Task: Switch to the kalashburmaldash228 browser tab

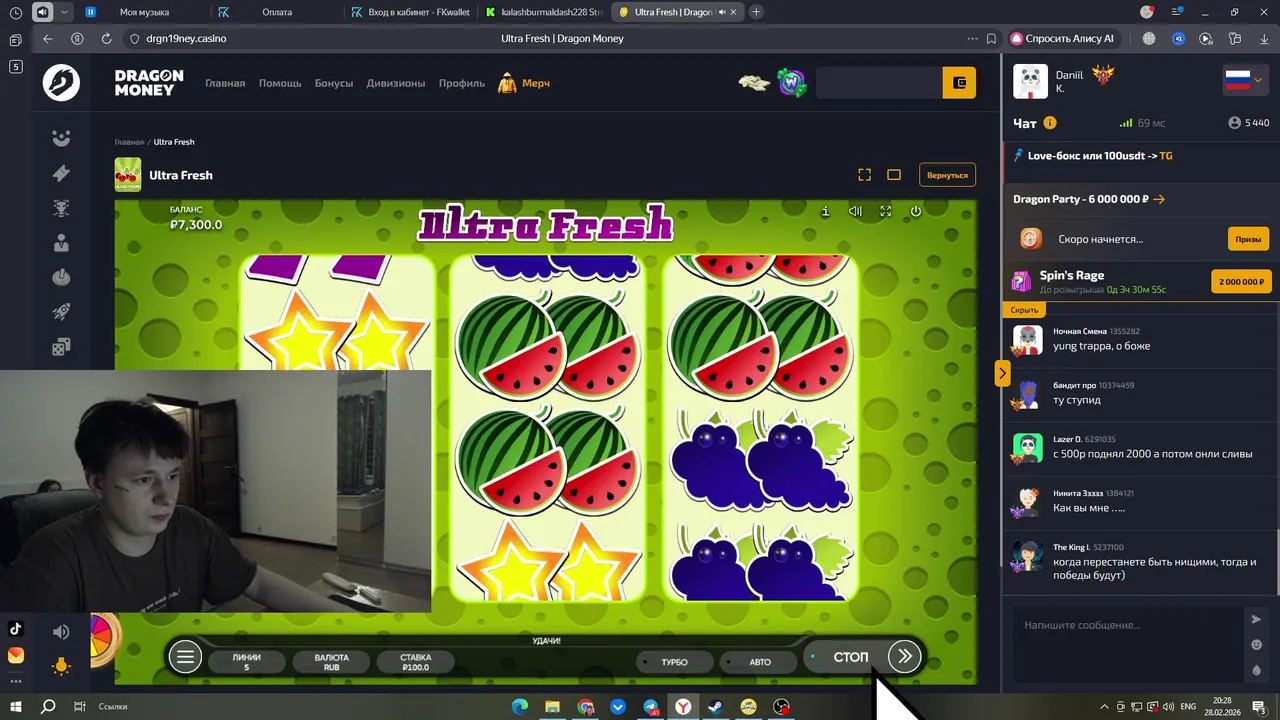Action: 543,12
